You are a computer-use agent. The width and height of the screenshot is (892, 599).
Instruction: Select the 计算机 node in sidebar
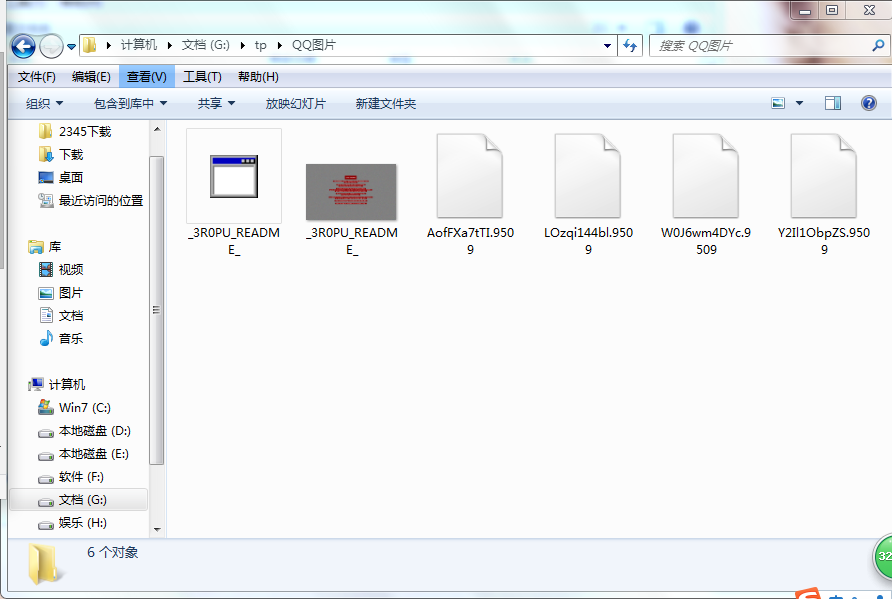tap(57, 385)
